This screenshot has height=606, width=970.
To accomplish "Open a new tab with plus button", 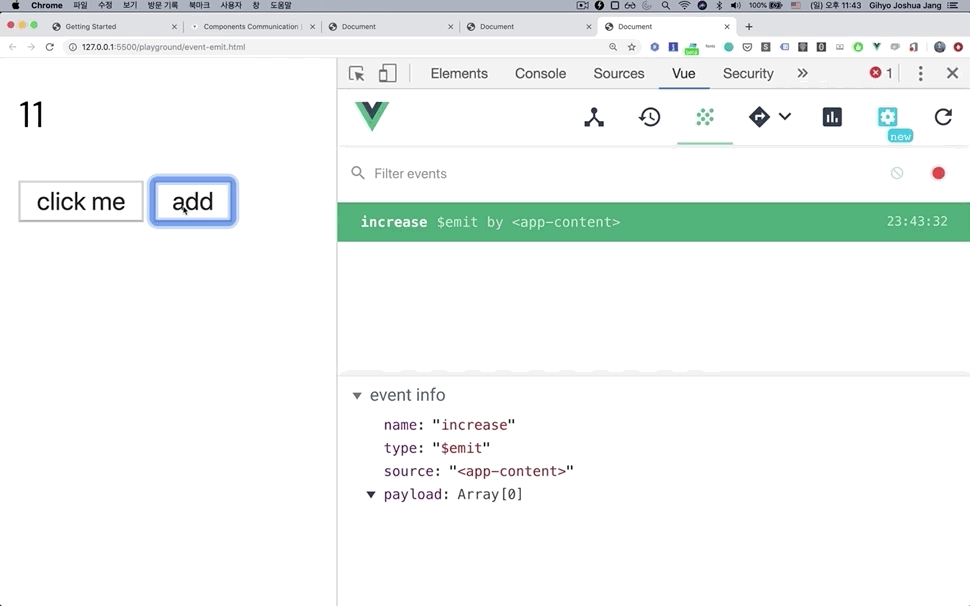I will 749,27.
